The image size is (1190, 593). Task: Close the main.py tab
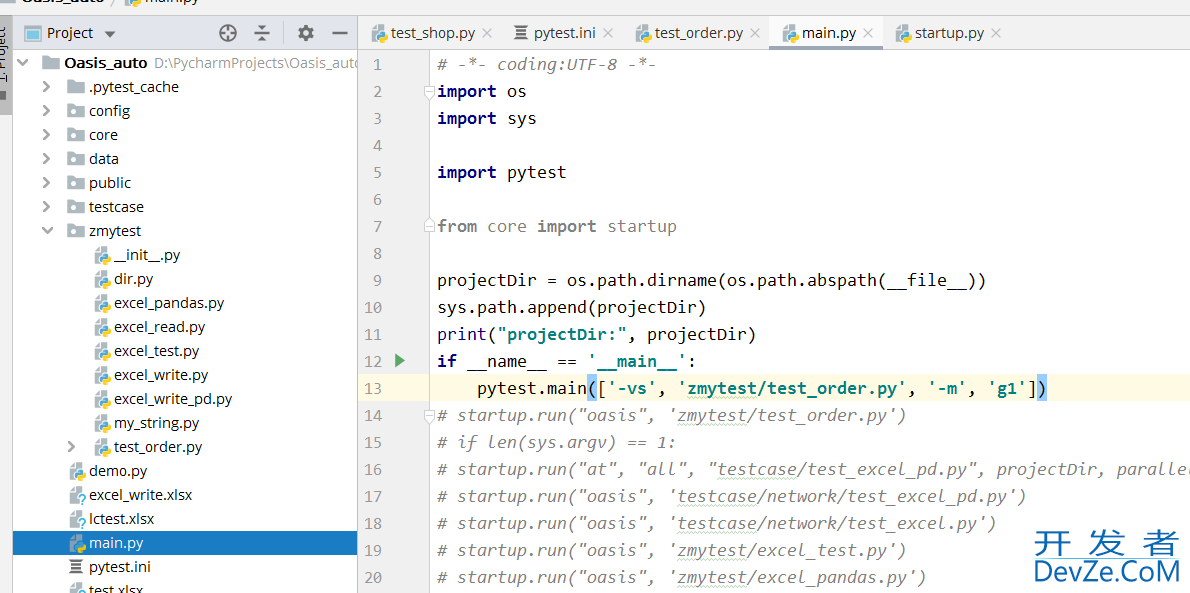[x=869, y=33]
